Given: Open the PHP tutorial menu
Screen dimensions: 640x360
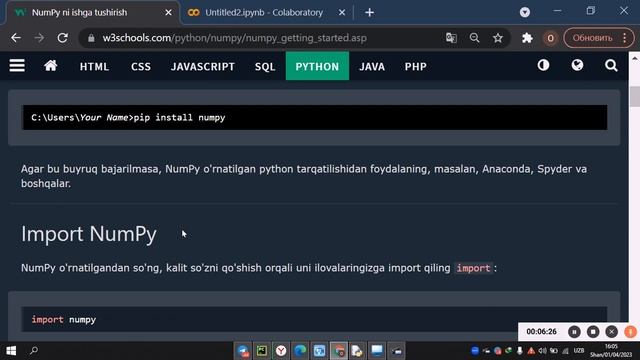Looking at the screenshot, I should (416, 67).
